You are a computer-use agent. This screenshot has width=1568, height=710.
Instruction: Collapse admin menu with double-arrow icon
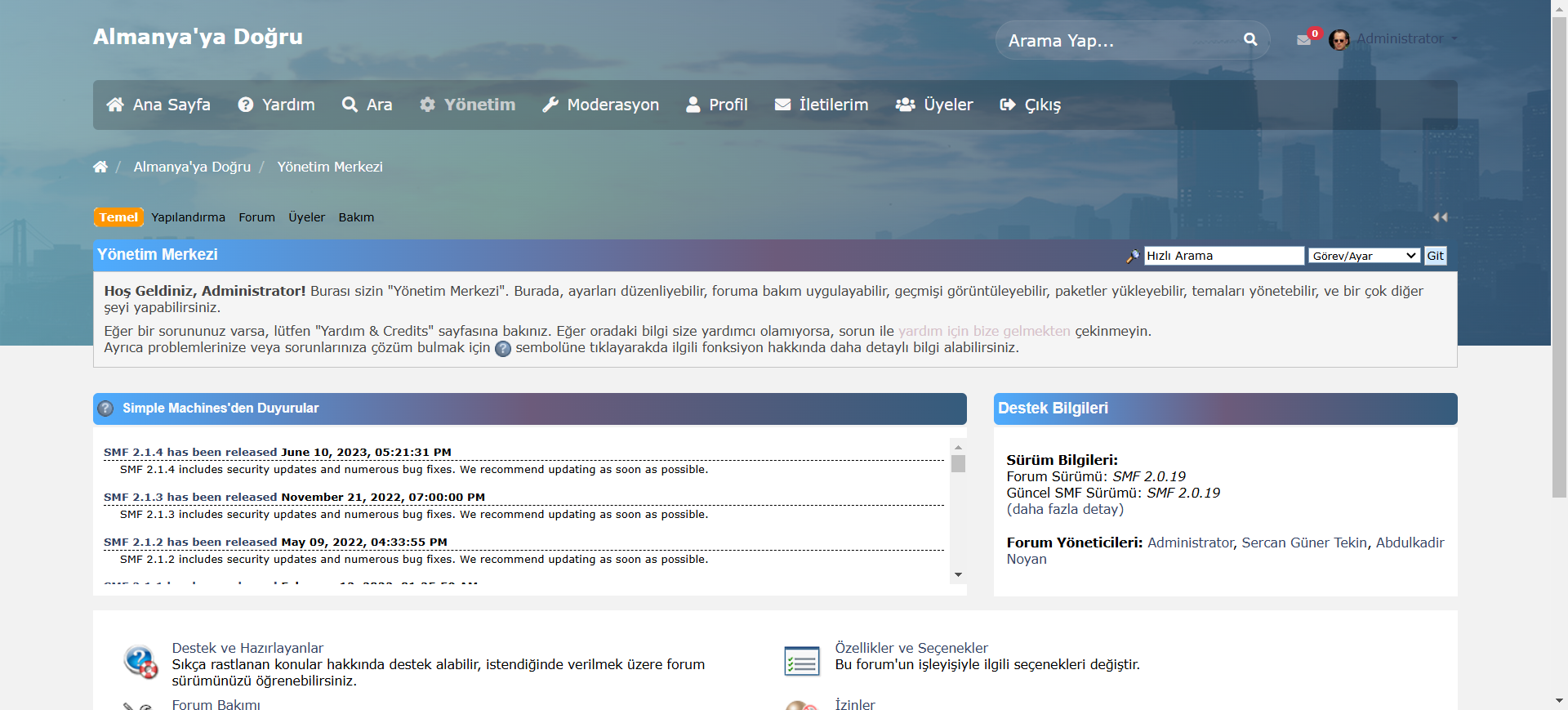coord(1440,217)
